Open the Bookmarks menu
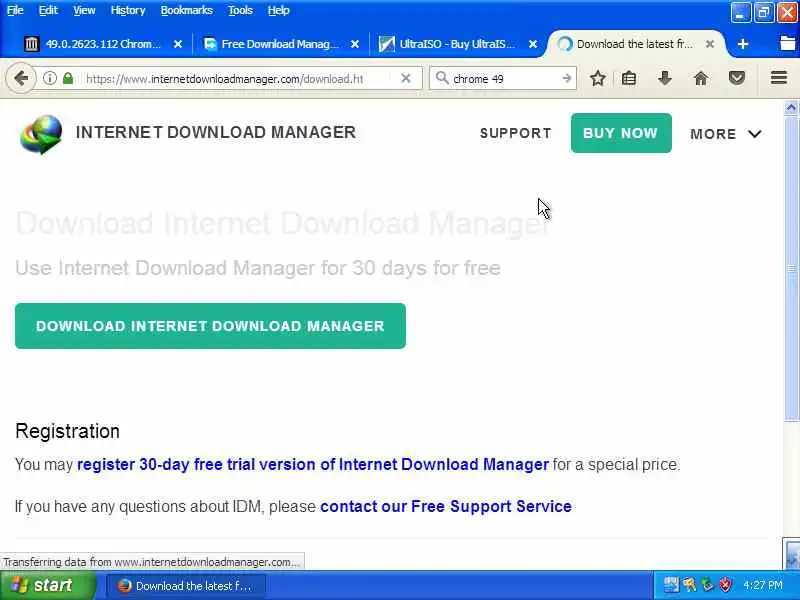The height and width of the screenshot is (600, 800). [x=186, y=10]
